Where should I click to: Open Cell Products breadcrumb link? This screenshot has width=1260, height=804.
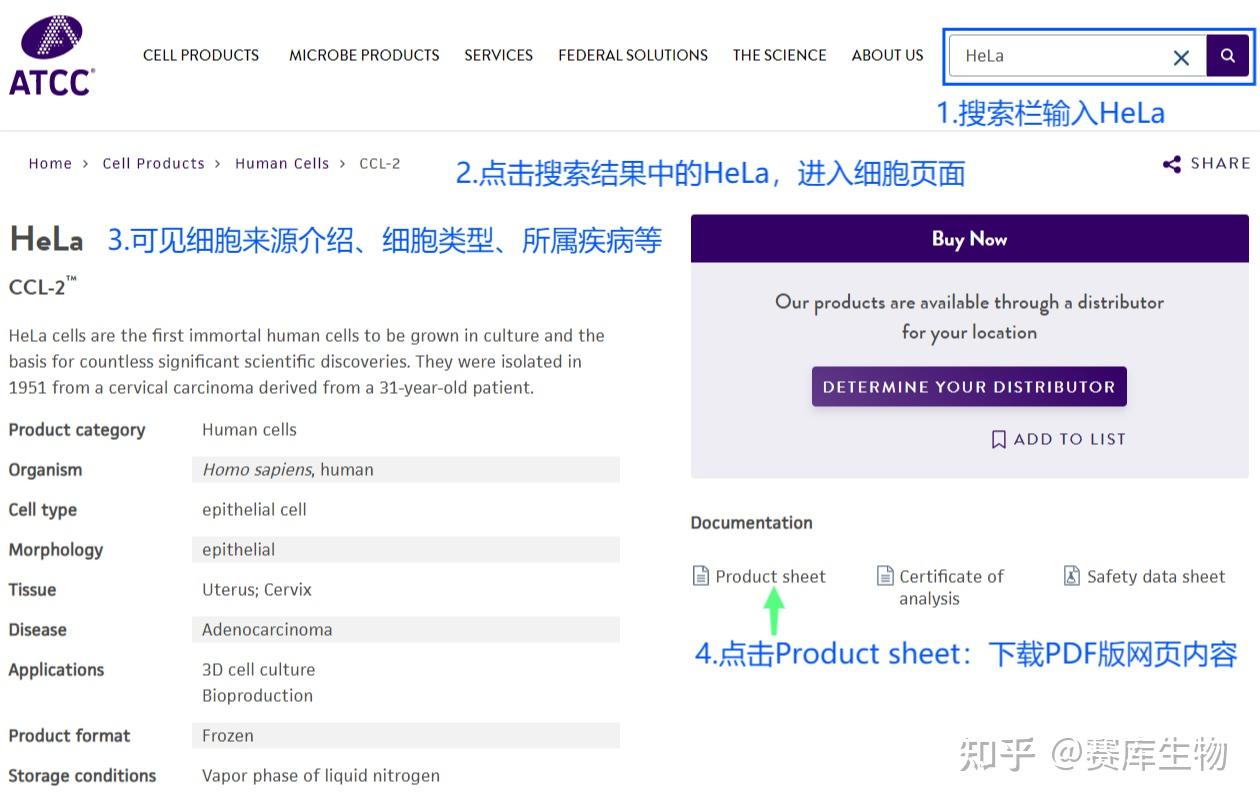point(153,163)
